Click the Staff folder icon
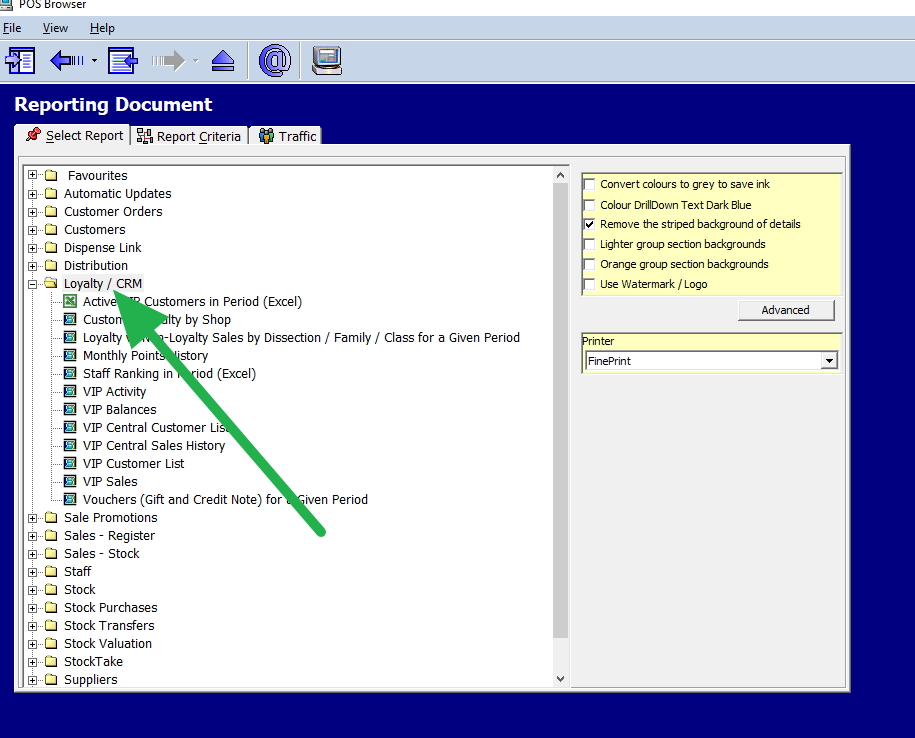Image resolution: width=915 pixels, height=738 pixels. coord(51,571)
